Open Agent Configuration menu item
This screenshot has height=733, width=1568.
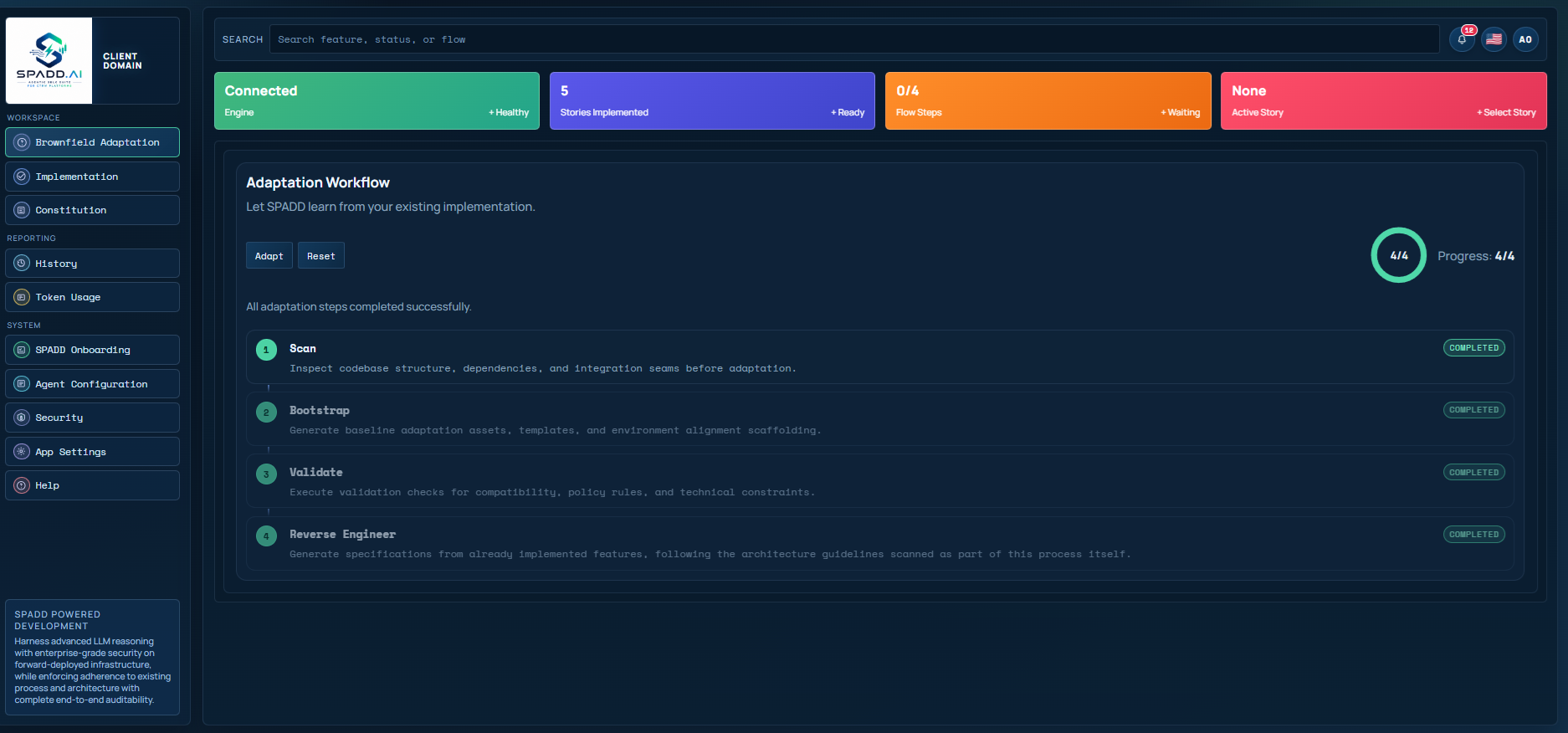pyautogui.click(x=92, y=384)
